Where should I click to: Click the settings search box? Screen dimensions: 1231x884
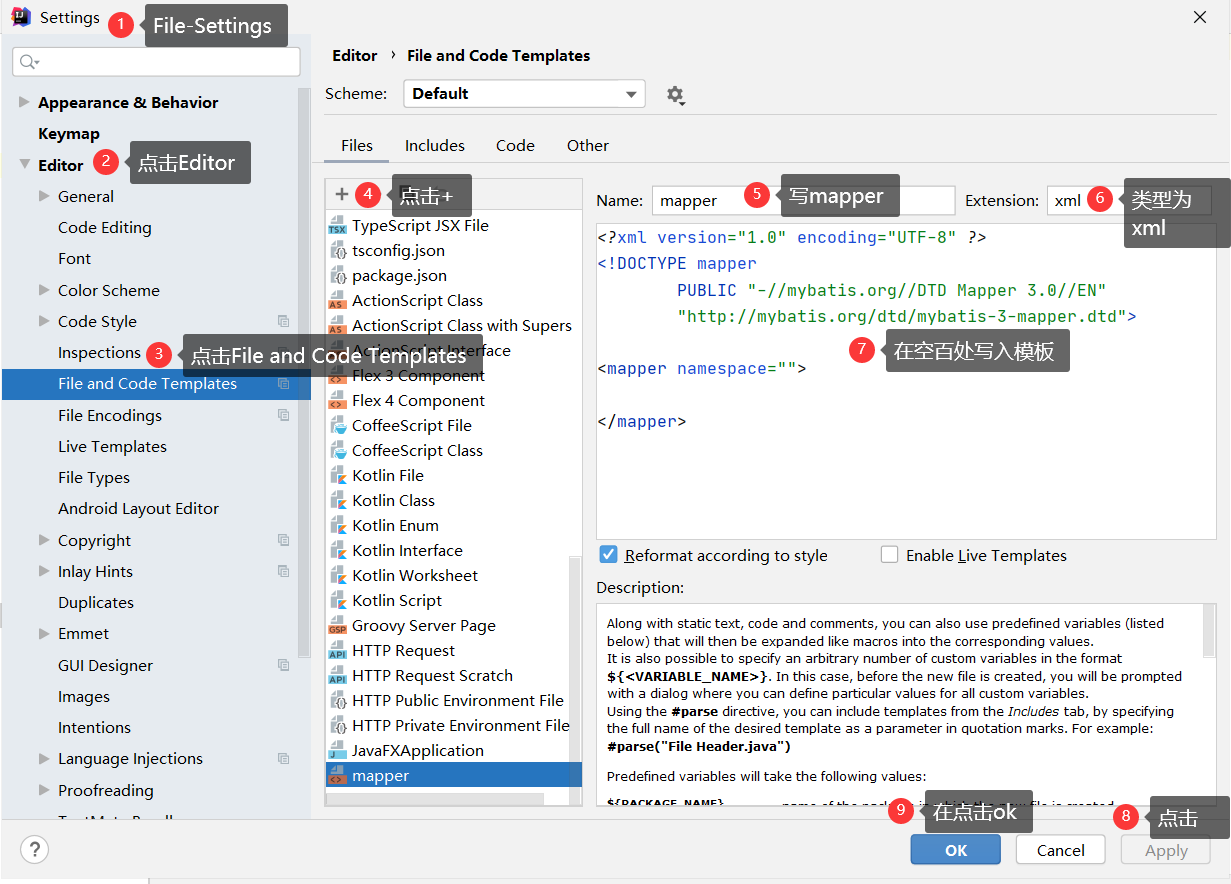(156, 62)
